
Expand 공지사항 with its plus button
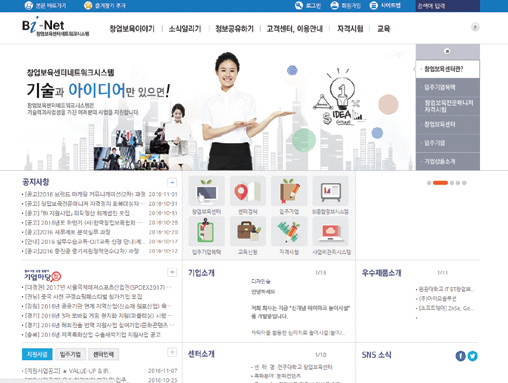pos(172,182)
